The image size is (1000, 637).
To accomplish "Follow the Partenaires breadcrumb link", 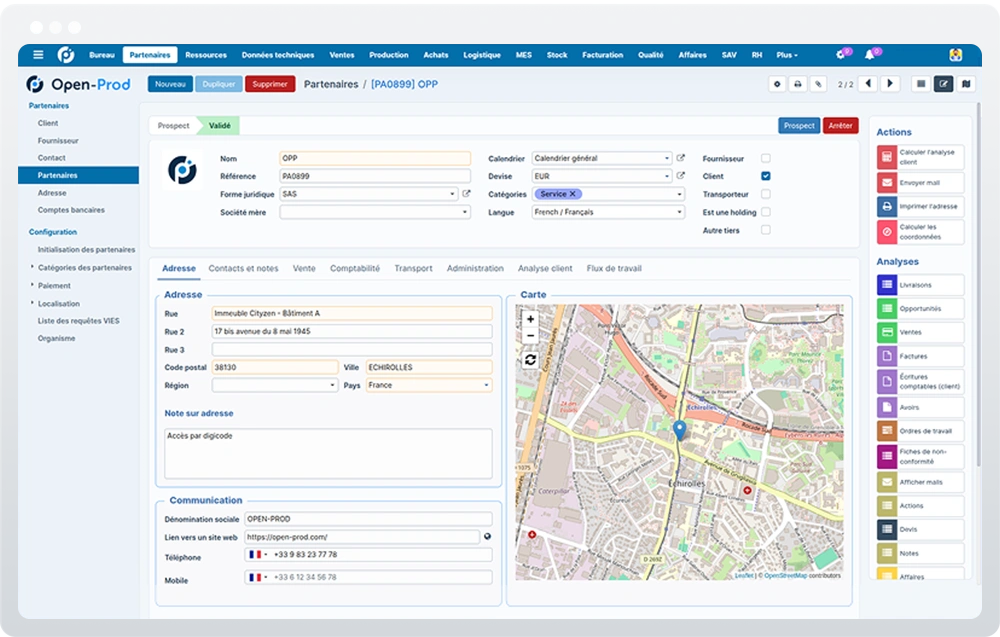I will 331,84.
